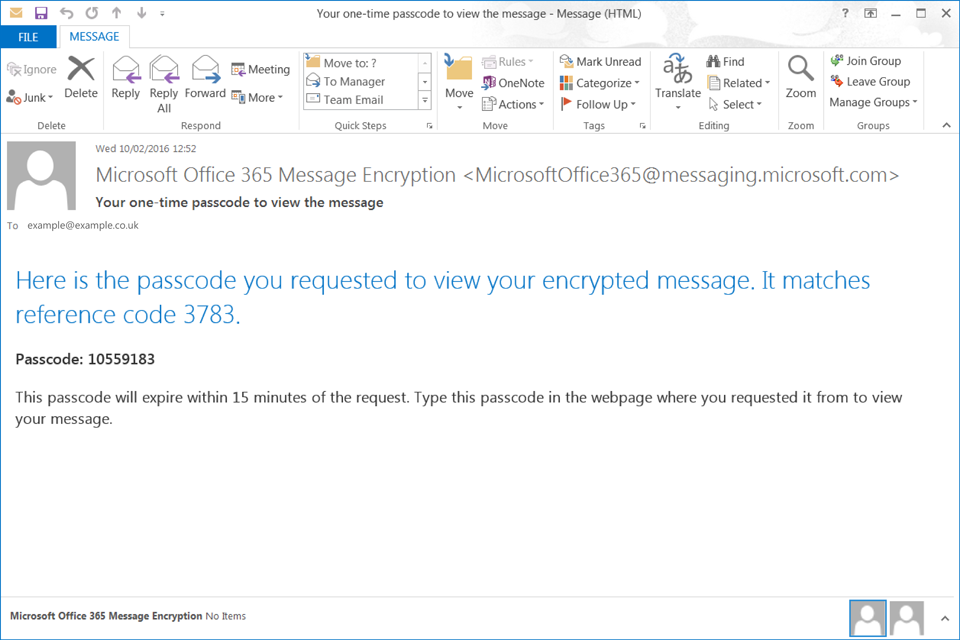The width and height of the screenshot is (960, 640).
Task: Choose the To Manager quick step
Action: click(354, 82)
